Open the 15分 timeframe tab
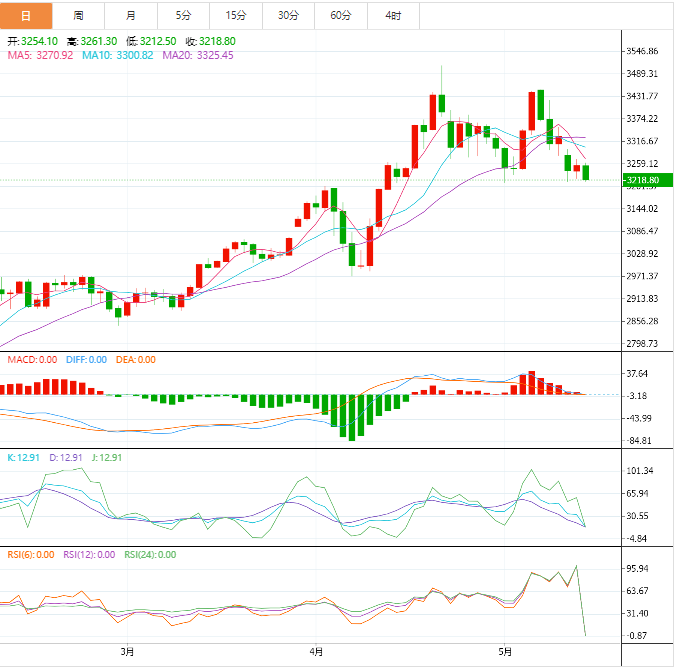The image size is (675, 670). click(236, 15)
